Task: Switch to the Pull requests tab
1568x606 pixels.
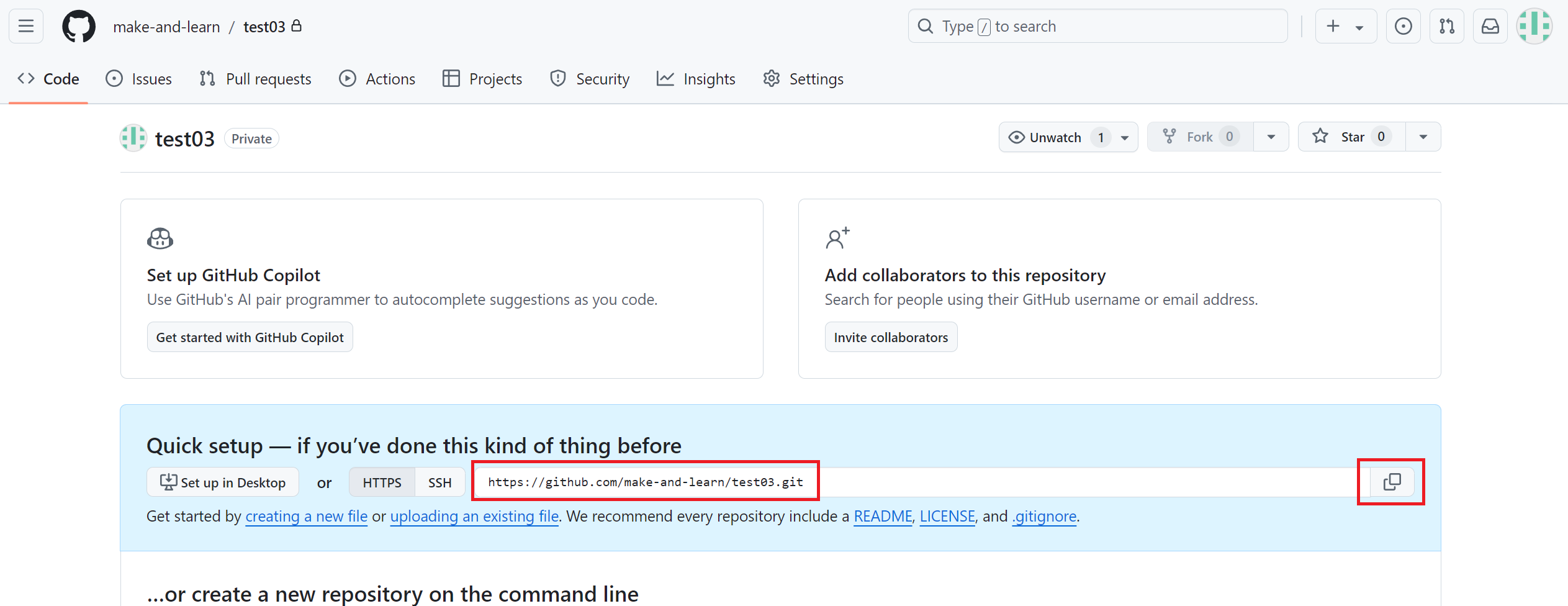Action: pyautogui.click(x=255, y=79)
